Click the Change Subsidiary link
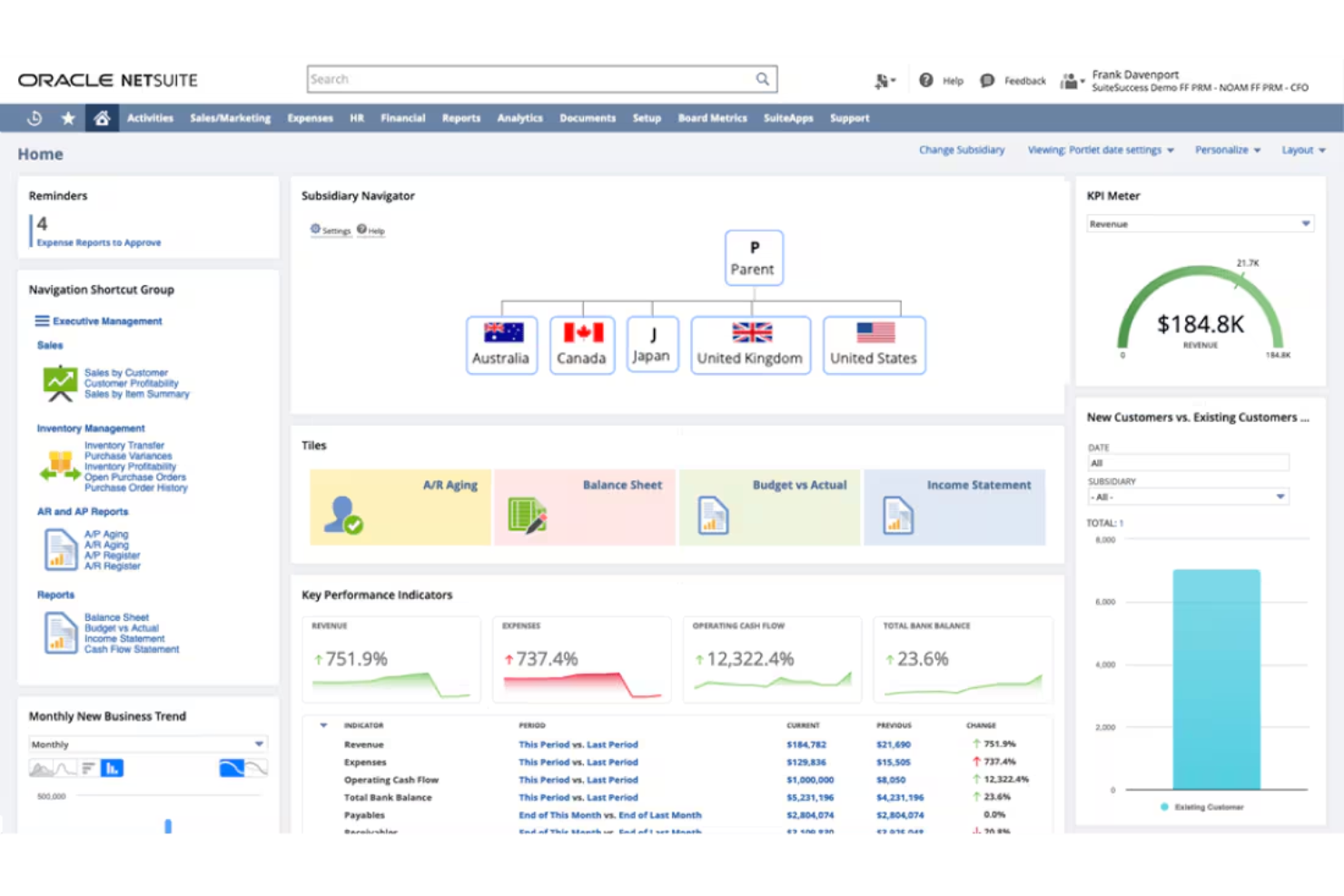This screenshot has height=896, width=1344. tap(962, 150)
